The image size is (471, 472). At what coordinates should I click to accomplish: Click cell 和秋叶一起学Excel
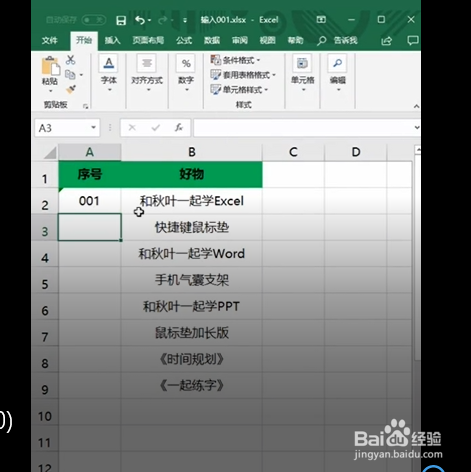(192, 201)
